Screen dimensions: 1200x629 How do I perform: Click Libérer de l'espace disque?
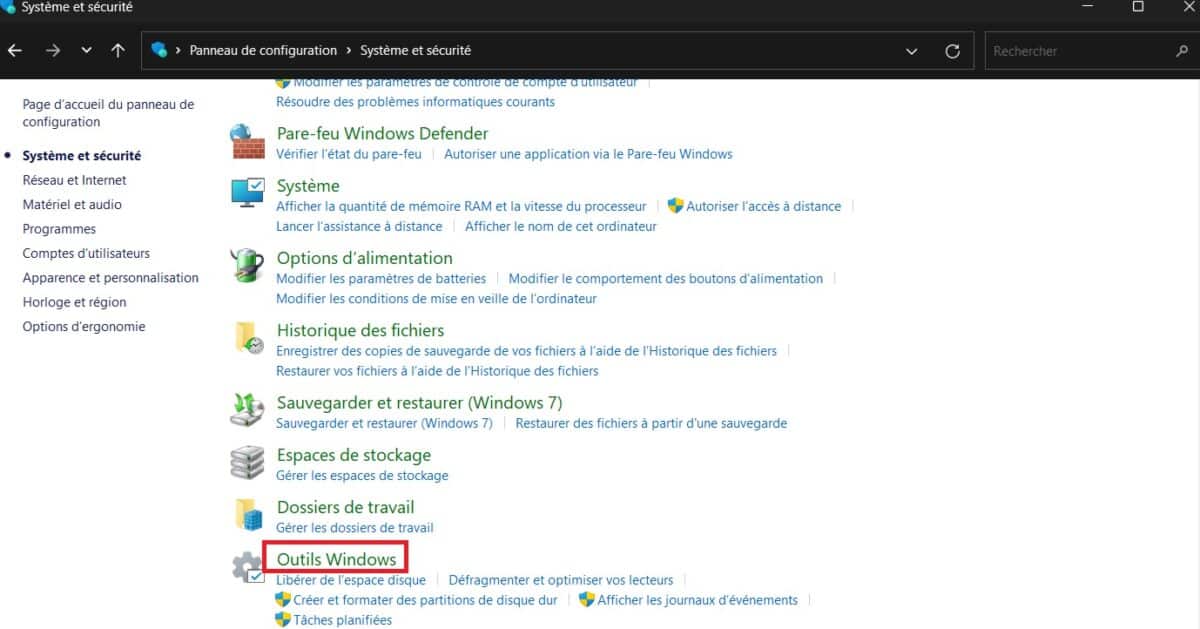pyautogui.click(x=351, y=580)
